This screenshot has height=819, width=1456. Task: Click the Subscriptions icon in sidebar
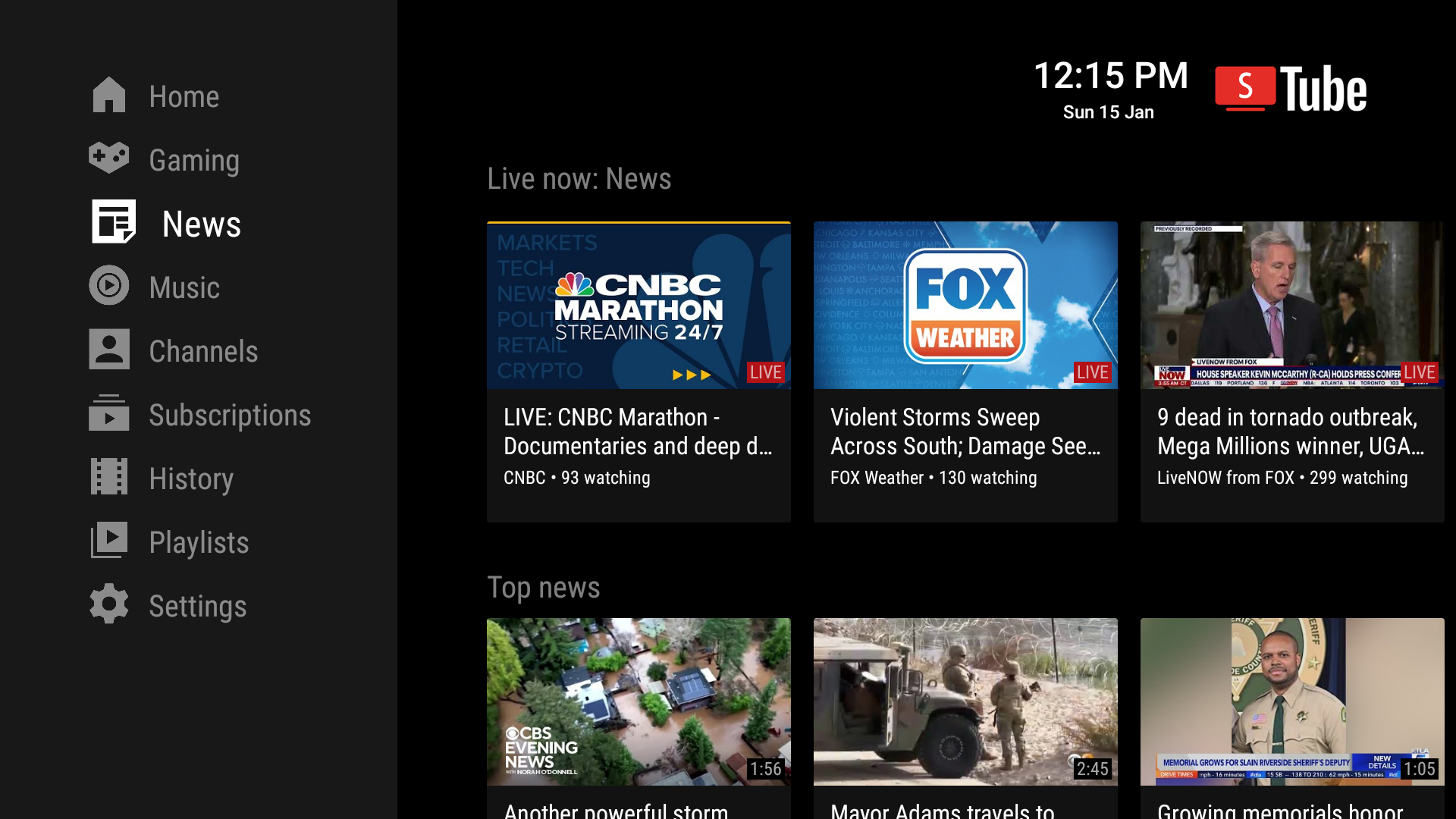point(108,413)
